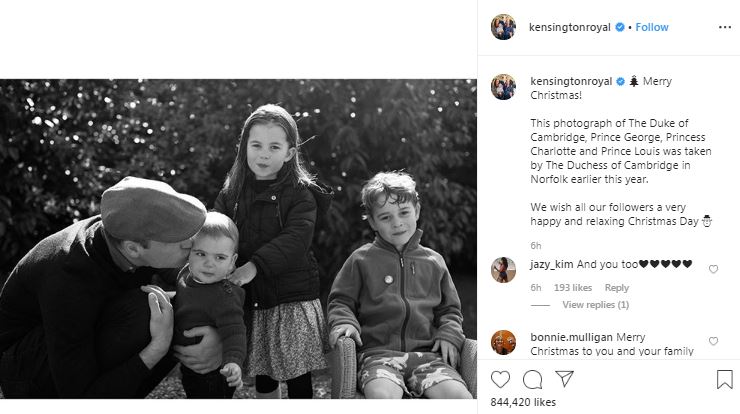Open three-dot more options menu
This screenshot has width=740, height=414.
725,27
